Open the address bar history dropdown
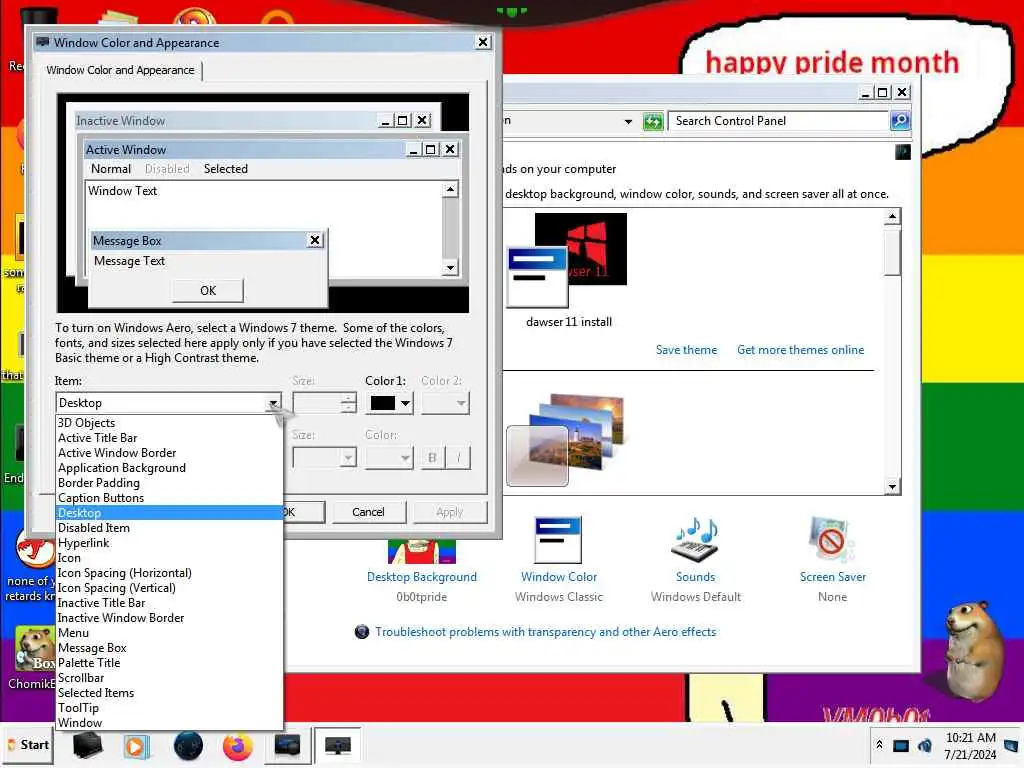 (628, 121)
